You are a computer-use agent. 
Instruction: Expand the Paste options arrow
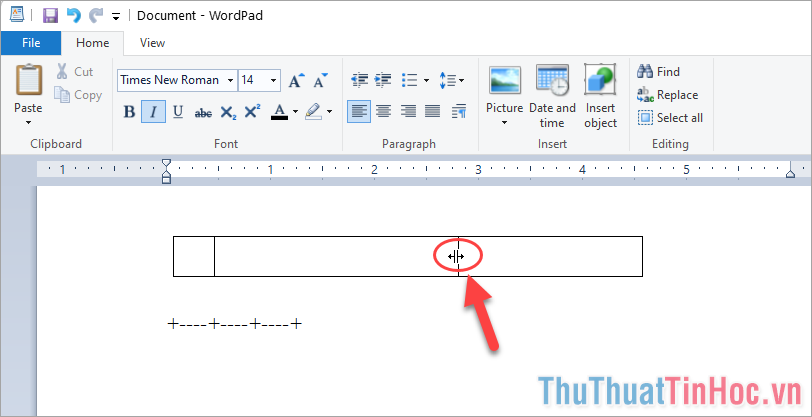(28, 123)
